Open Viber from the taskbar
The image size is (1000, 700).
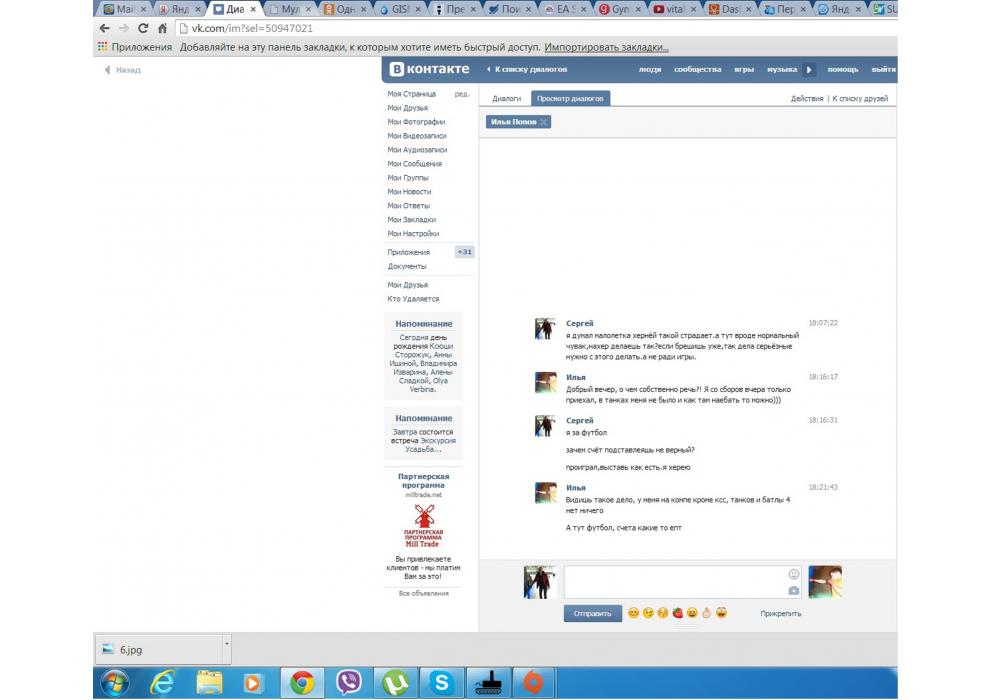349,682
